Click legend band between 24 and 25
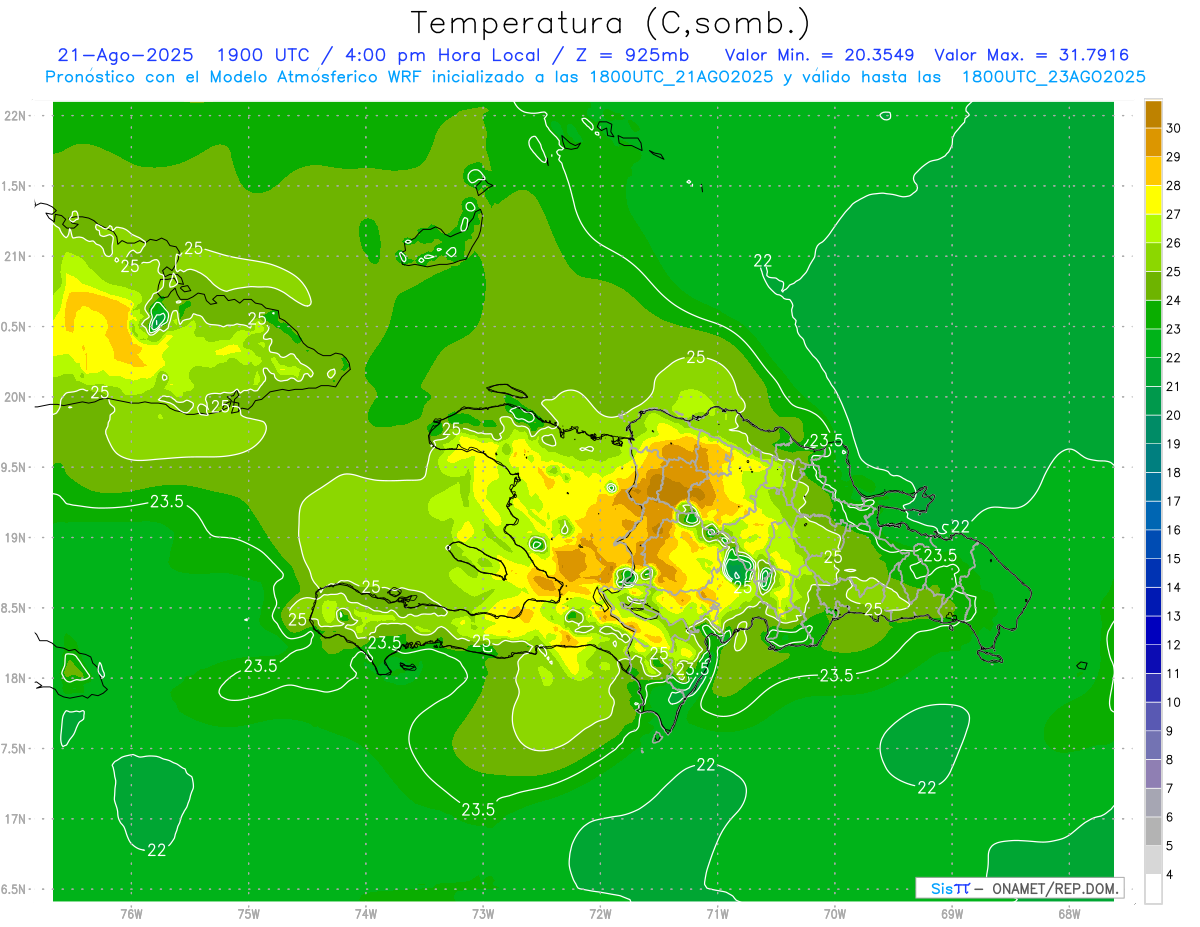Viewport: 1200px width, 927px height. pyautogui.click(x=1153, y=286)
